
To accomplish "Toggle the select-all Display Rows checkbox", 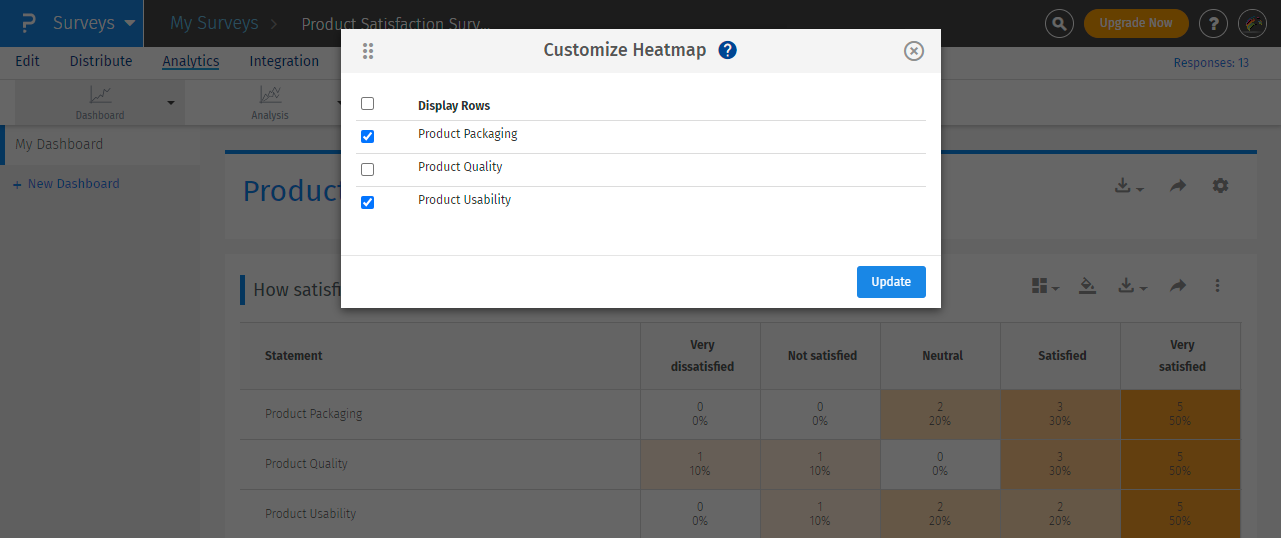I will tap(367, 103).
